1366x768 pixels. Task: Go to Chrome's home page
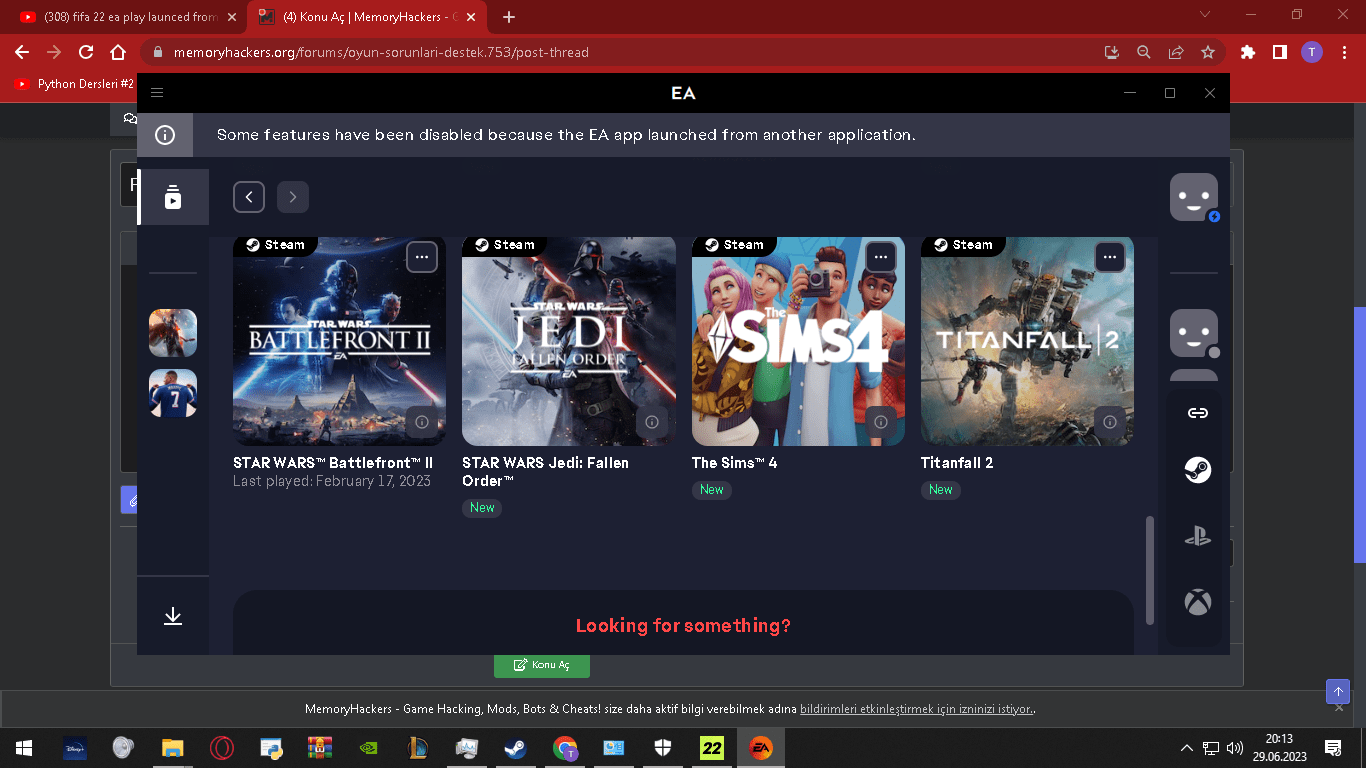coord(118,52)
